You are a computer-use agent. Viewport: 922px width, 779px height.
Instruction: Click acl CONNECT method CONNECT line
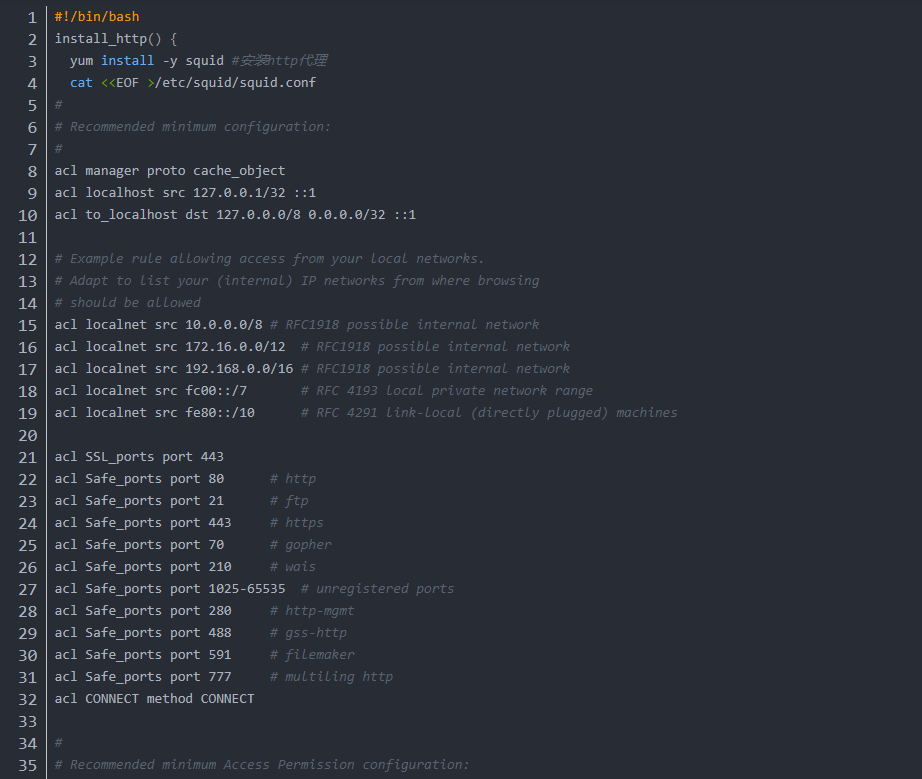tap(155, 699)
